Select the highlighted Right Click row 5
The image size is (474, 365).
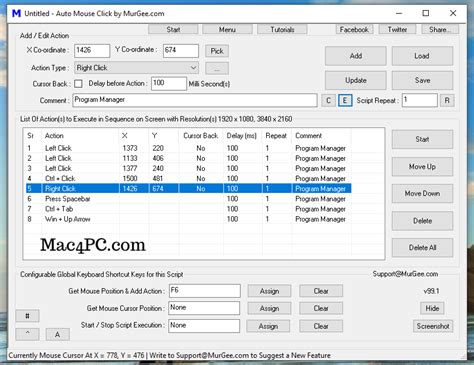188,189
